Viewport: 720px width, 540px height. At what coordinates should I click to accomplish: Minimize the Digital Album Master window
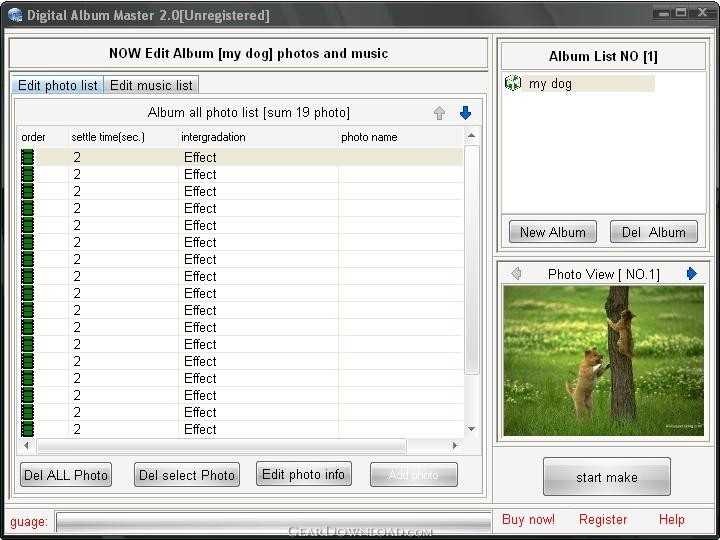(x=663, y=13)
